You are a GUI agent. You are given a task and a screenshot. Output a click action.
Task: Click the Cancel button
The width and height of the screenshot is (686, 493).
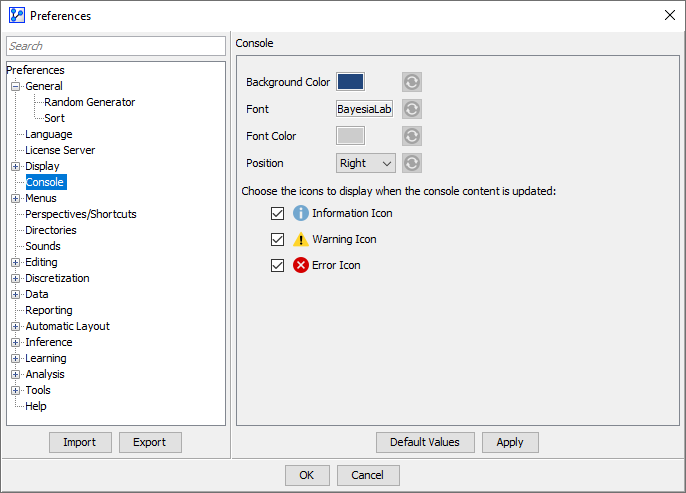368,475
